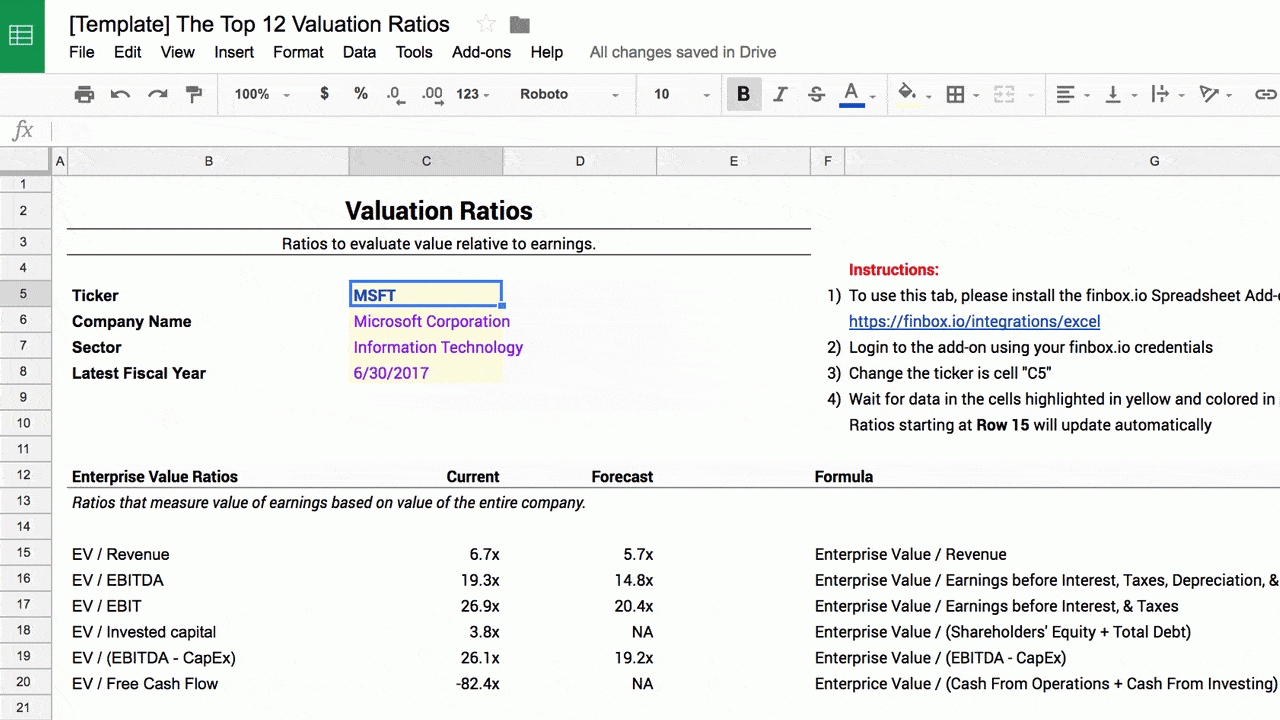Select the Microsoft Corporation cell

coord(426,321)
